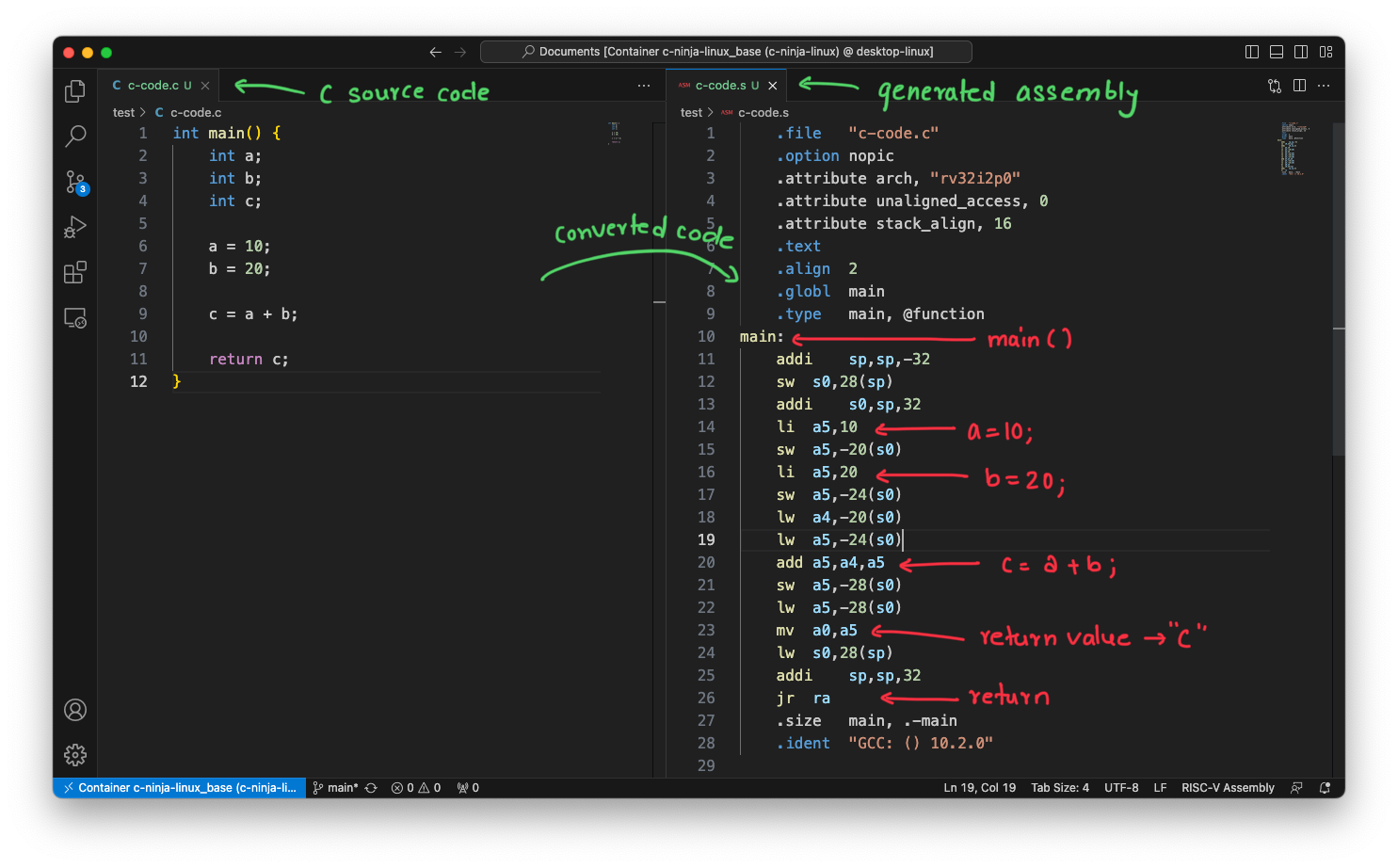Image resolution: width=1398 pixels, height=868 pixels.
Task: Open the Search view in activity bar
Action: [75, 137]
